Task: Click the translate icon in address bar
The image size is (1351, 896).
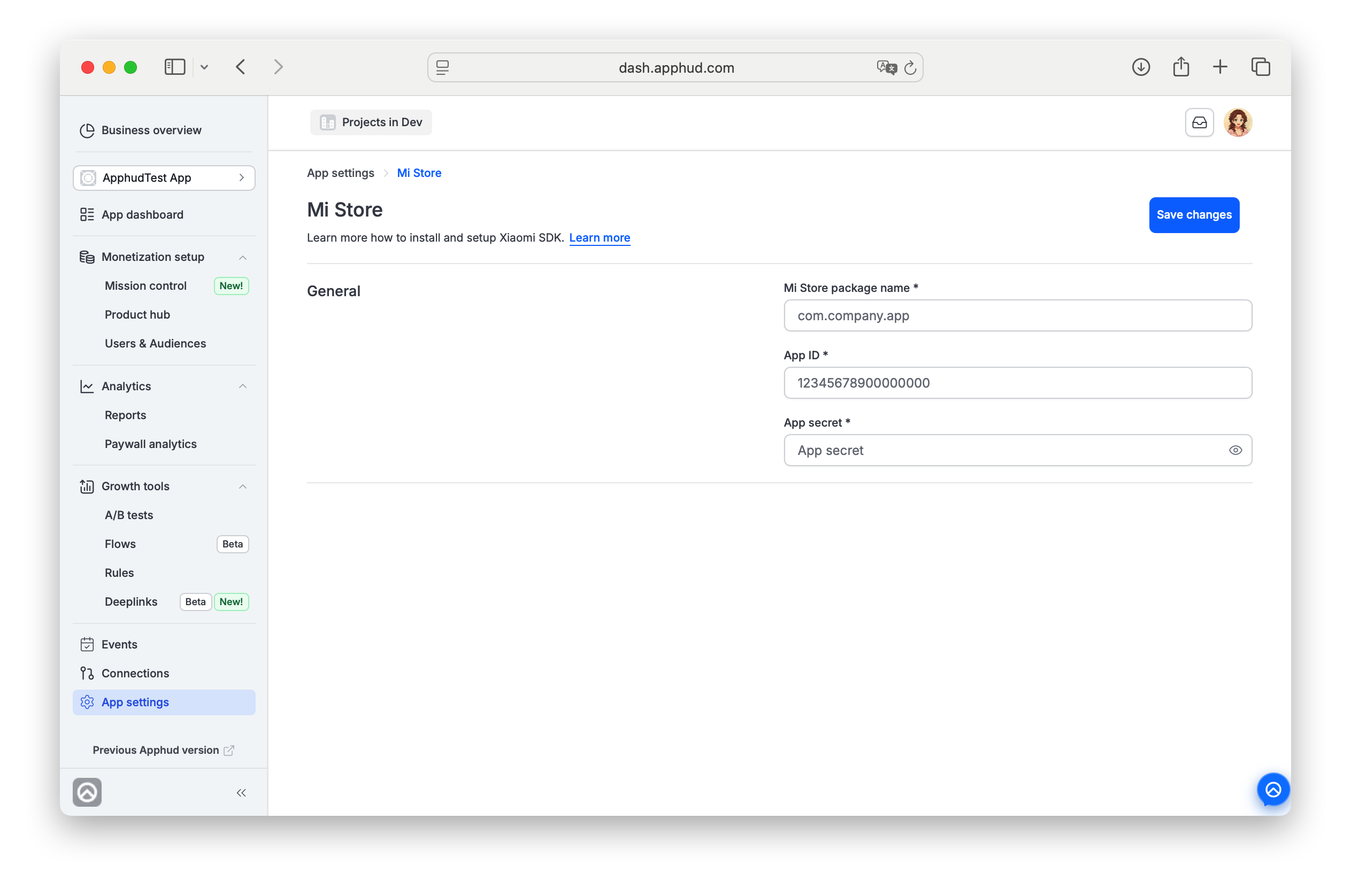Action: click(886, 67)
